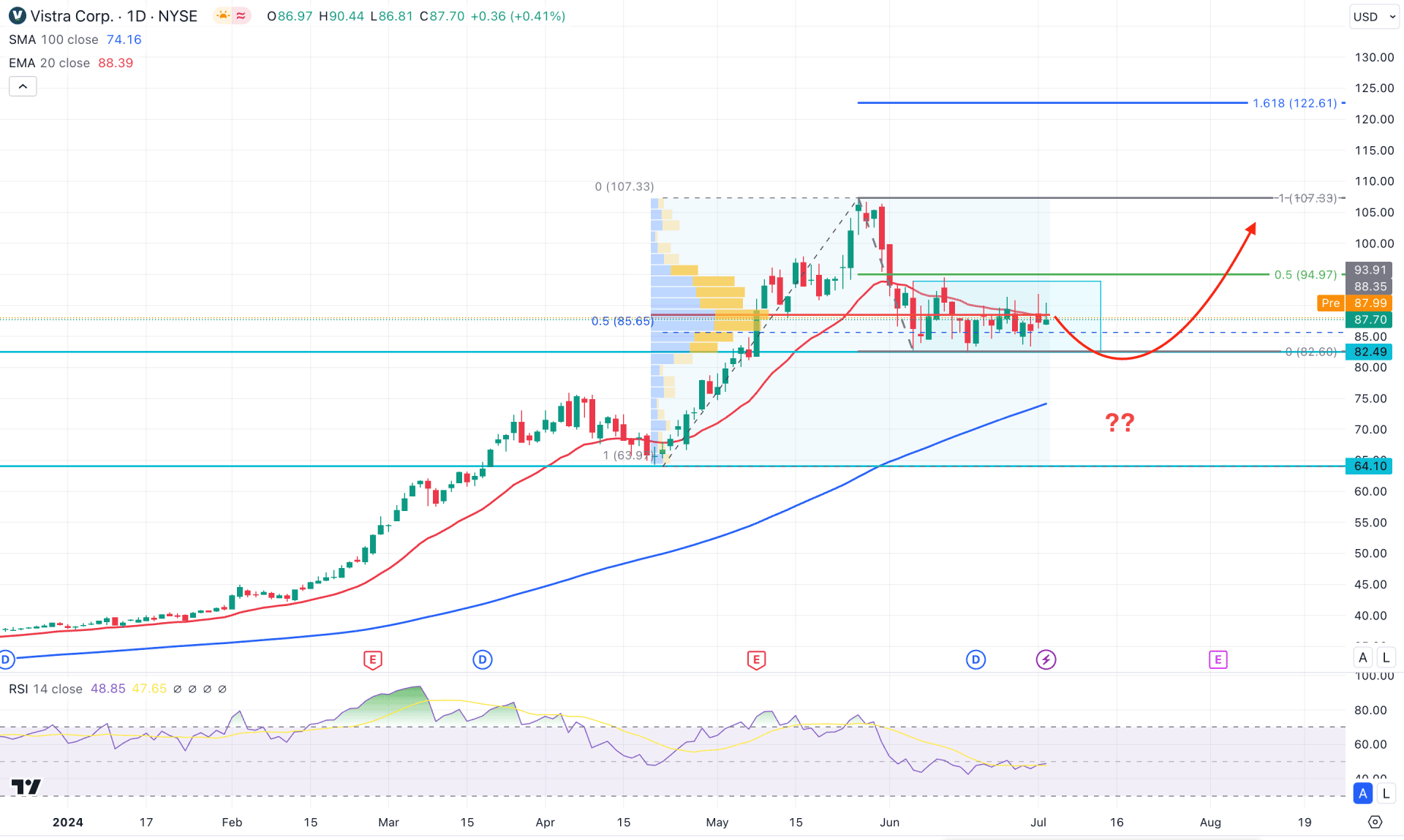The height and width of the screenshot is (840, 1404).
Task: Click the approximate data wave icon
Action: click(241, 15)
